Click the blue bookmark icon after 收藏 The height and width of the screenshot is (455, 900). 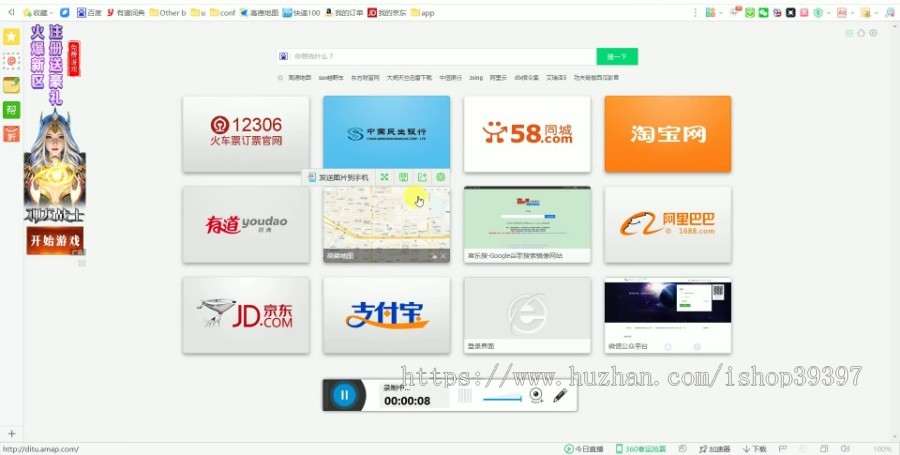point(65,13)
